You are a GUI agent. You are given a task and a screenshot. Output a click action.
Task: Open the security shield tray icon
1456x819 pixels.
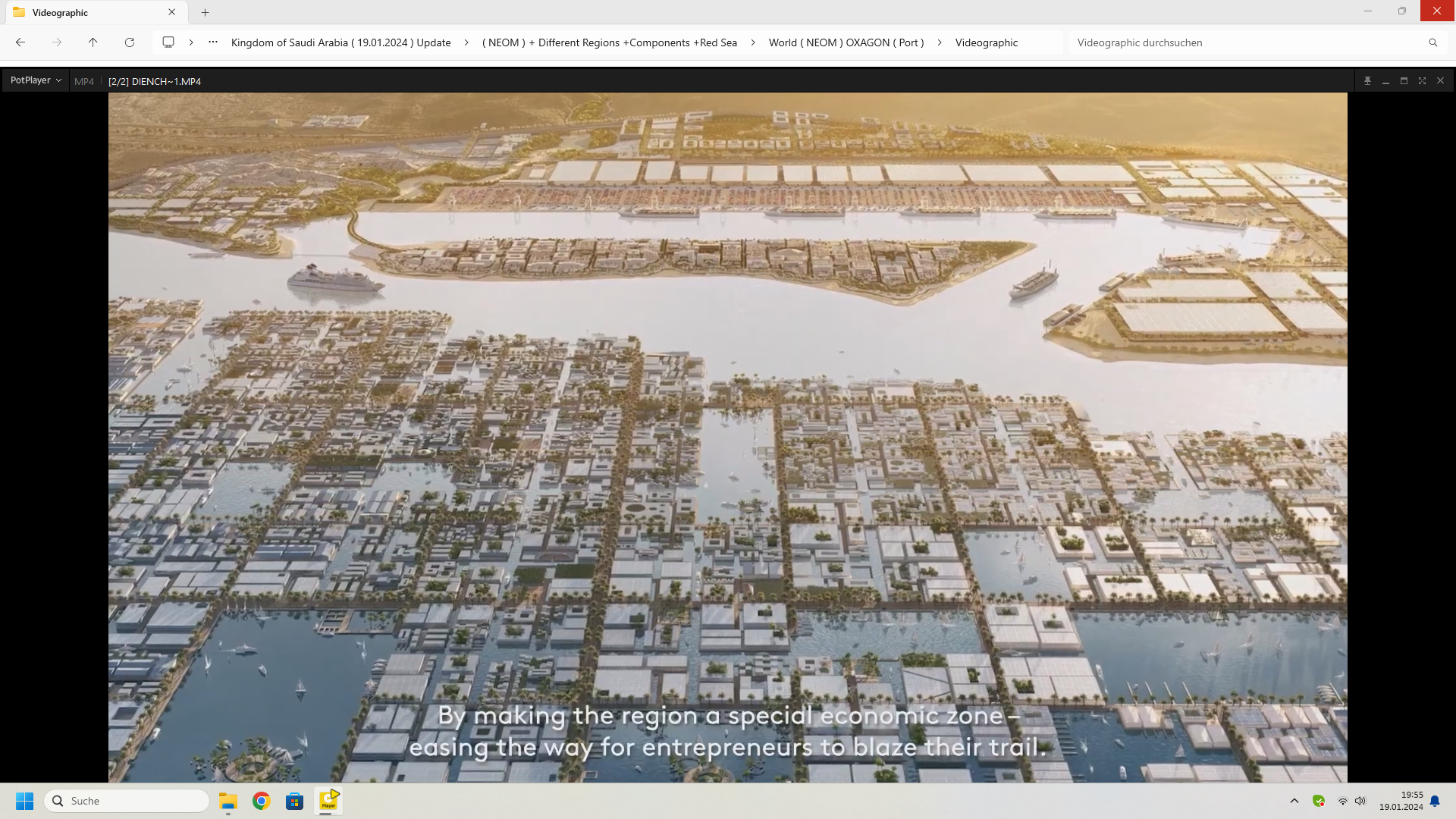(x=1319, y=801)
